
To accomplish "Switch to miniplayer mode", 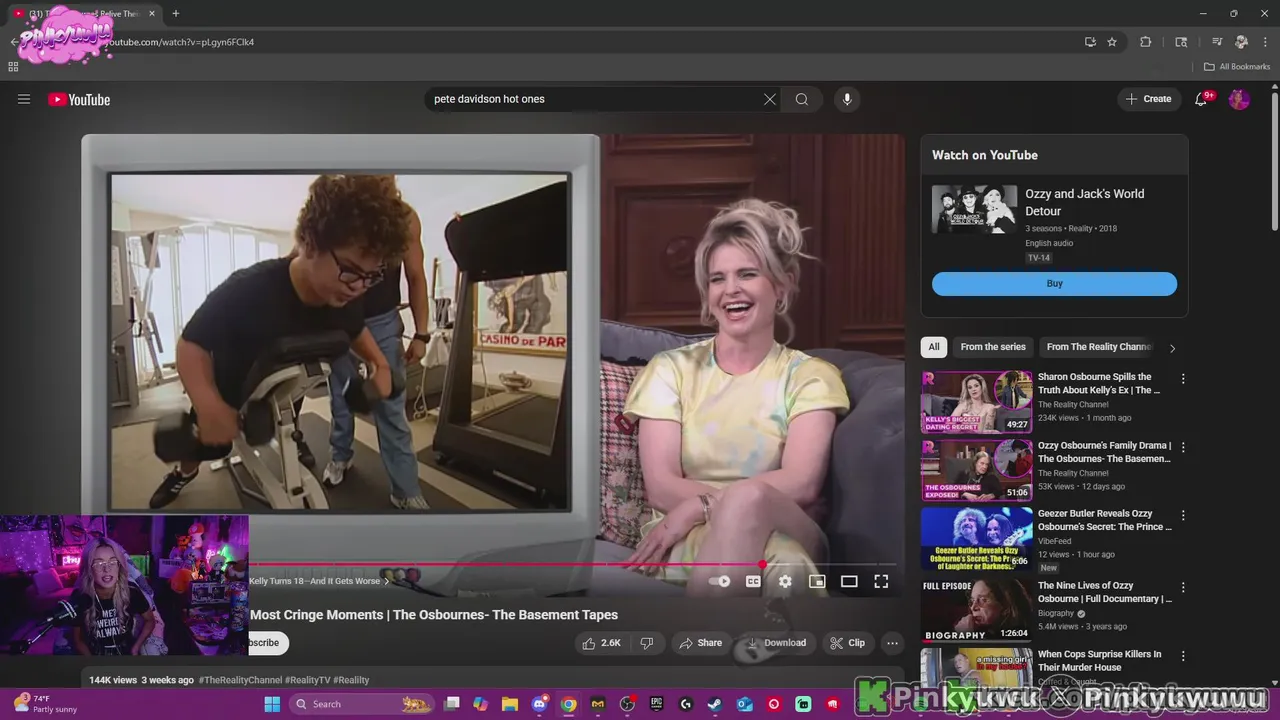I will 817,581.
